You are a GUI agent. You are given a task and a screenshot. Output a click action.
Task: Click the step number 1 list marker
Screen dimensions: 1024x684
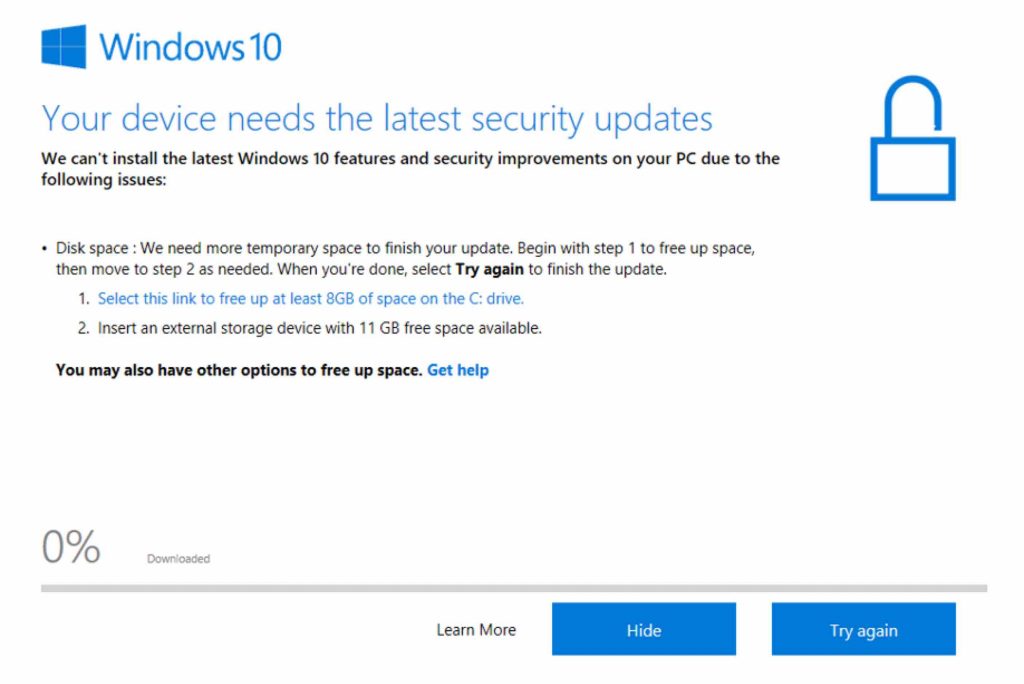[84, 298]
